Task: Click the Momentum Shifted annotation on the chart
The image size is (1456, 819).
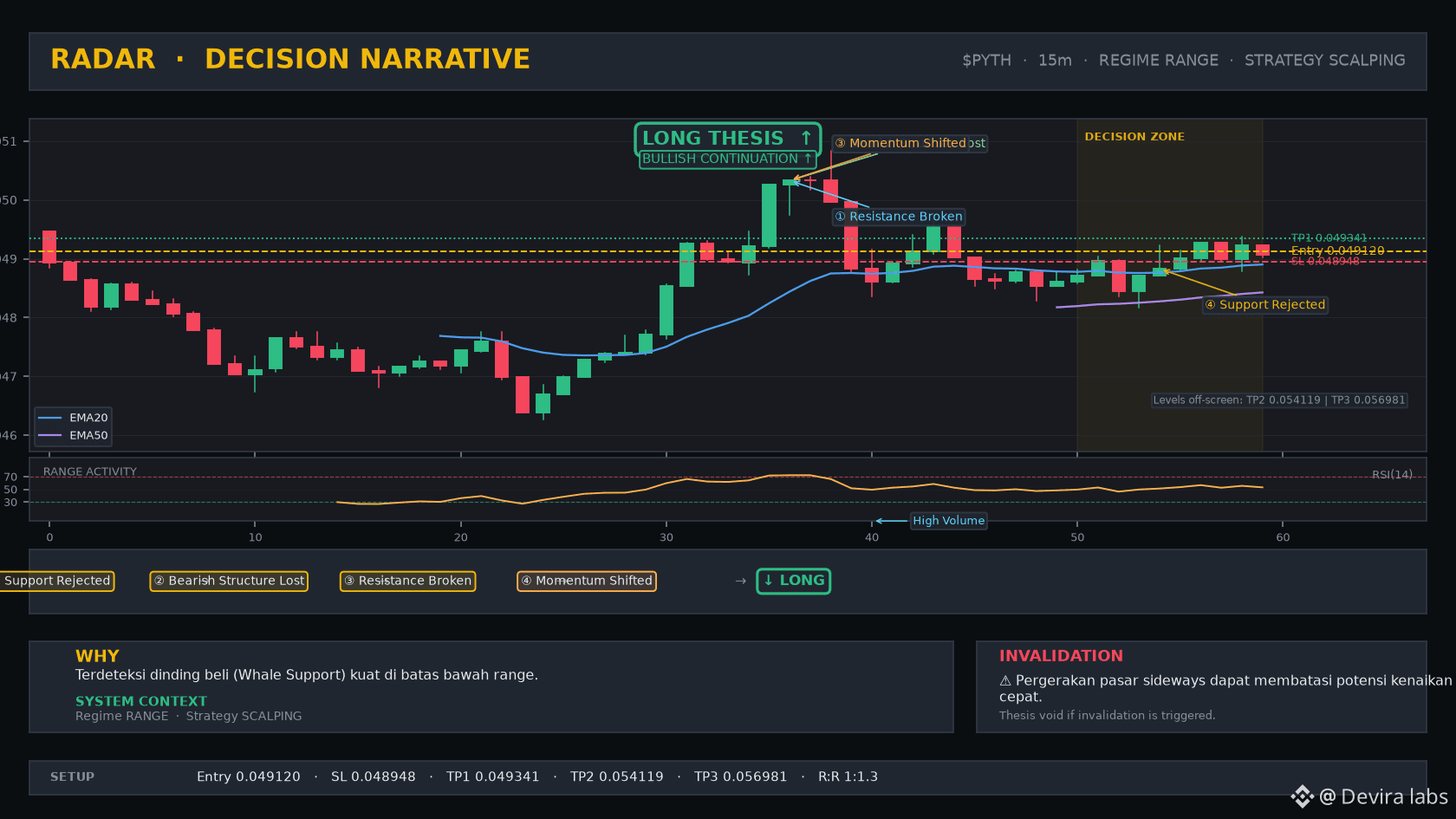Action: pyautogui.click(x=900, y=143)
